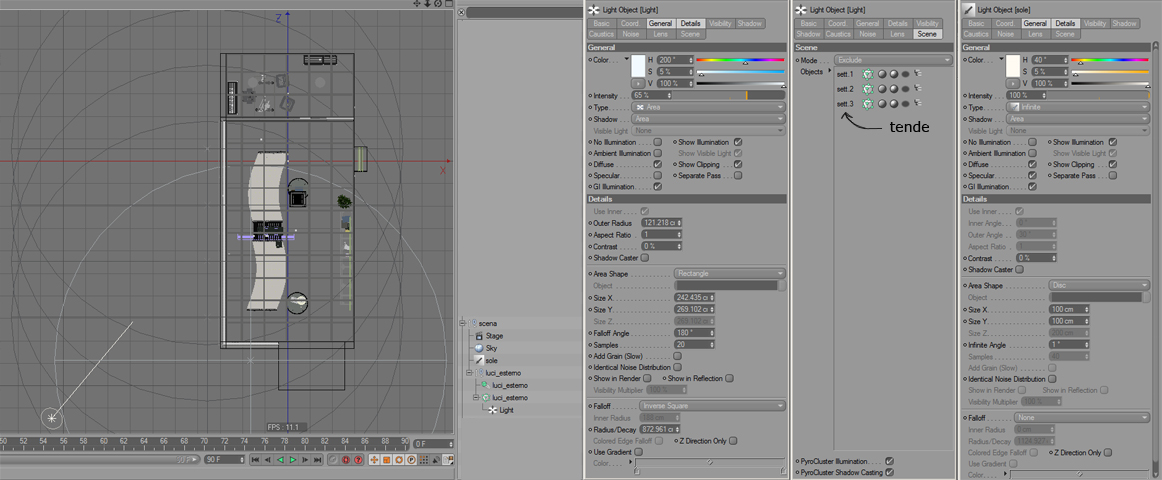
Task: Enable Shadow Caster in first light panel
Action: pos(645,258)
